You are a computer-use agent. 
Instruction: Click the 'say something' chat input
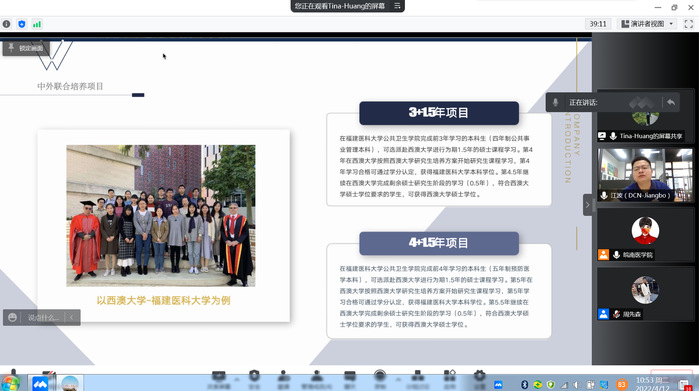pos(43,317)
